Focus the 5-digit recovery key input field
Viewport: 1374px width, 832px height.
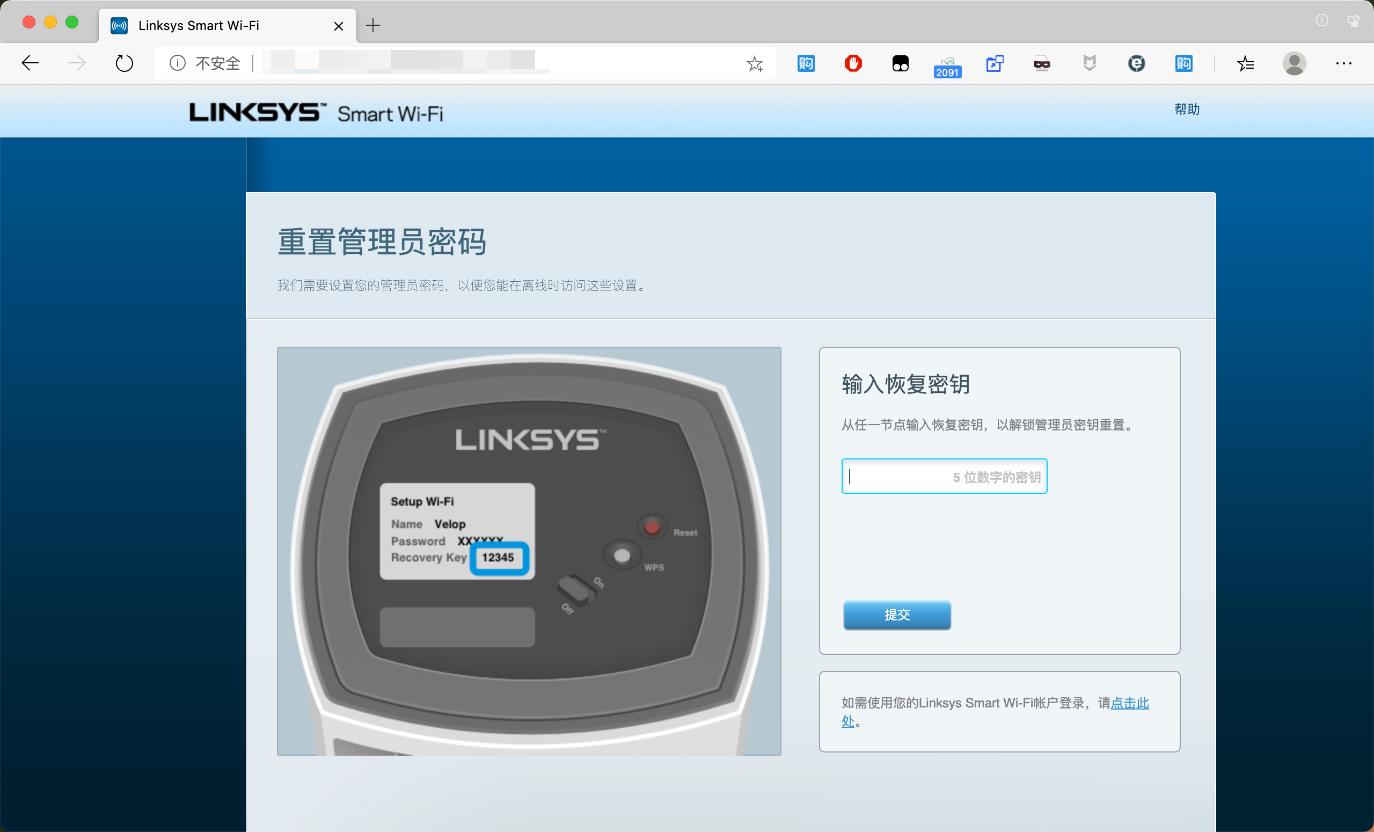pos(944,477)
